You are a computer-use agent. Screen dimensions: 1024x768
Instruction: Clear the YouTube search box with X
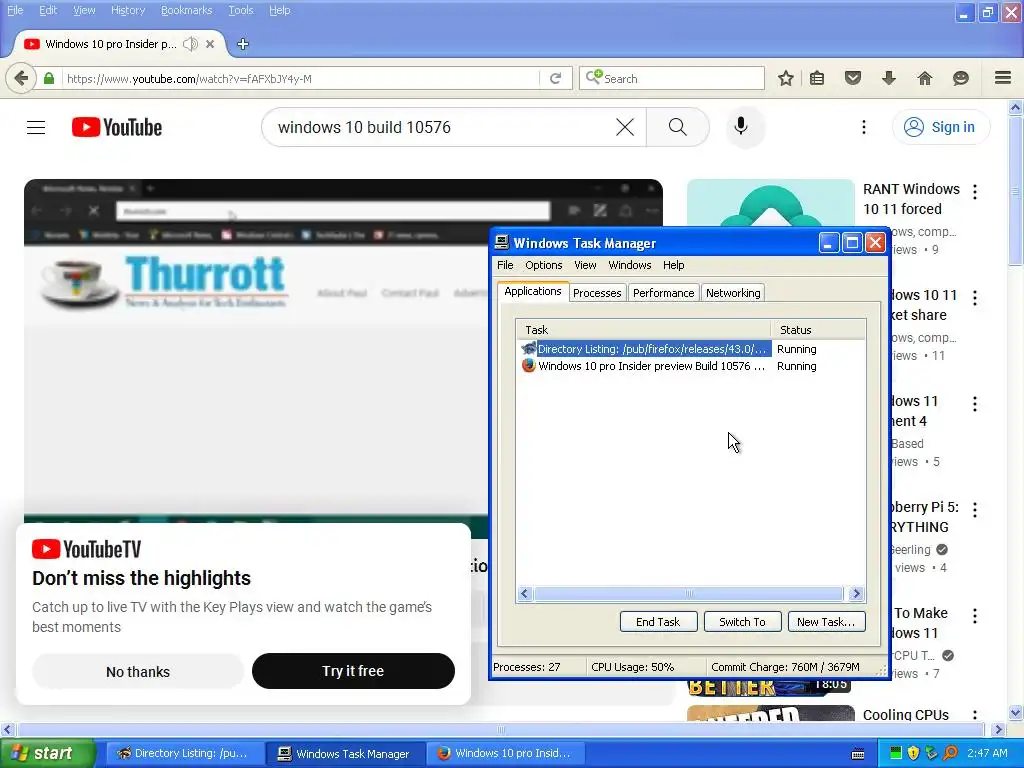tap(625, 127)
